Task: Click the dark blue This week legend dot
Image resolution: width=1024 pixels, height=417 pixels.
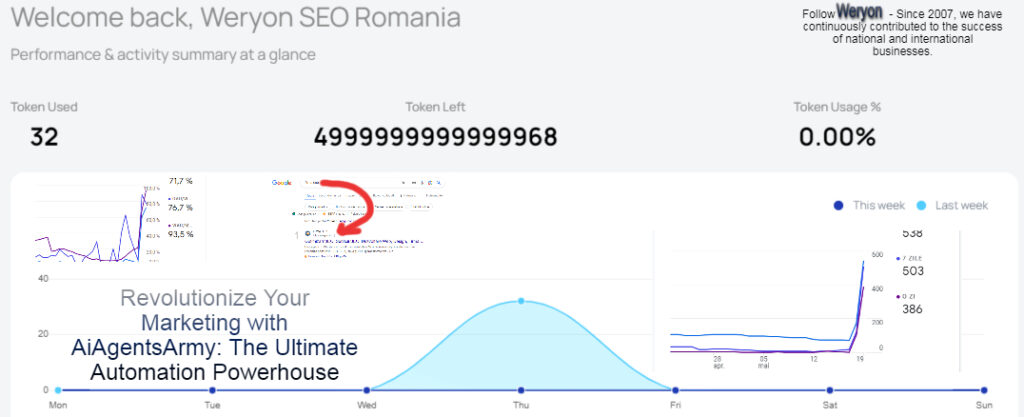Action: coord(839,206)
